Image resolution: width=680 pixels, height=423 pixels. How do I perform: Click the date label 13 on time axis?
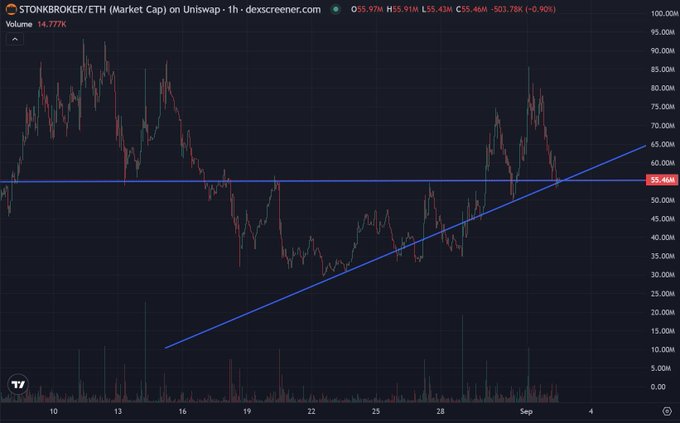point(118,411)
